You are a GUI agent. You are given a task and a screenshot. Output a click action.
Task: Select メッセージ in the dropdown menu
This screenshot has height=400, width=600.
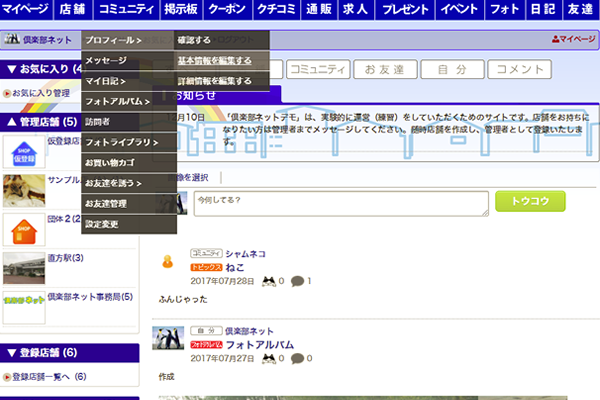pos(129,60)
